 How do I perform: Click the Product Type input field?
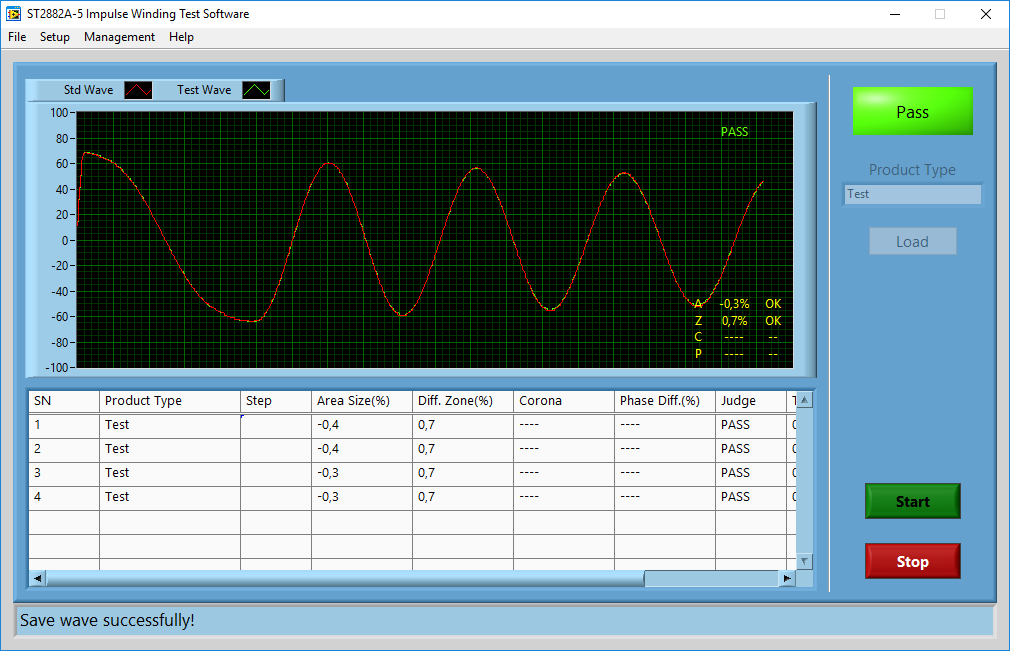click(912, 195)
